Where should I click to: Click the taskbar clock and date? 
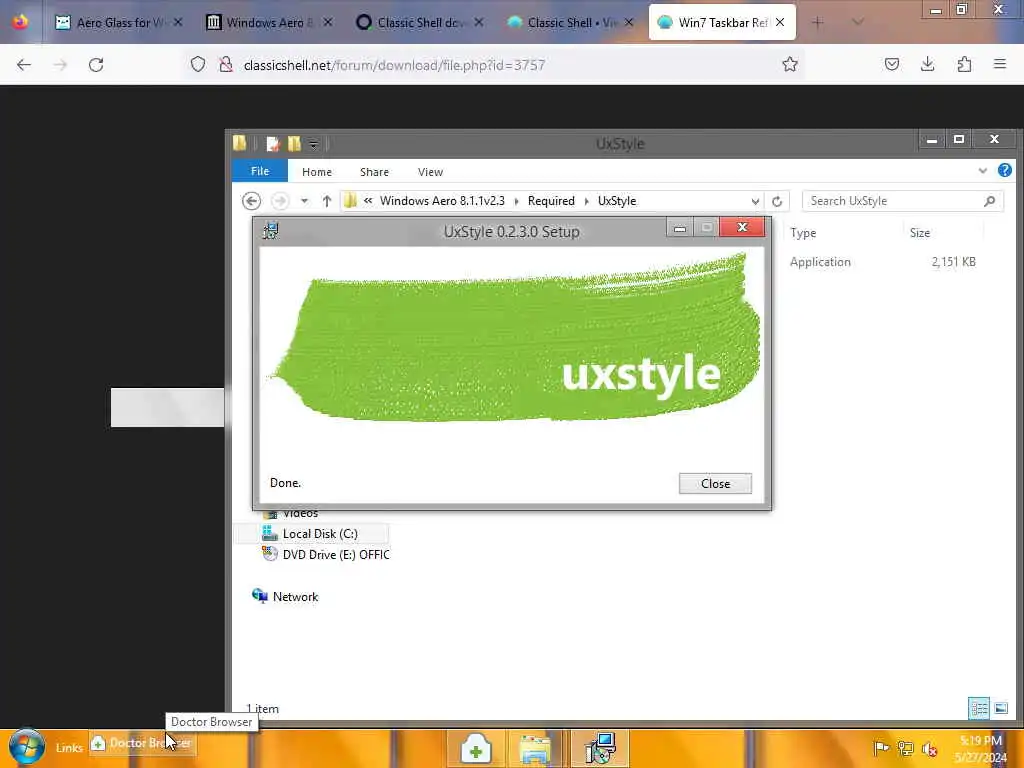pyautogui.click(x=980, y=748)
